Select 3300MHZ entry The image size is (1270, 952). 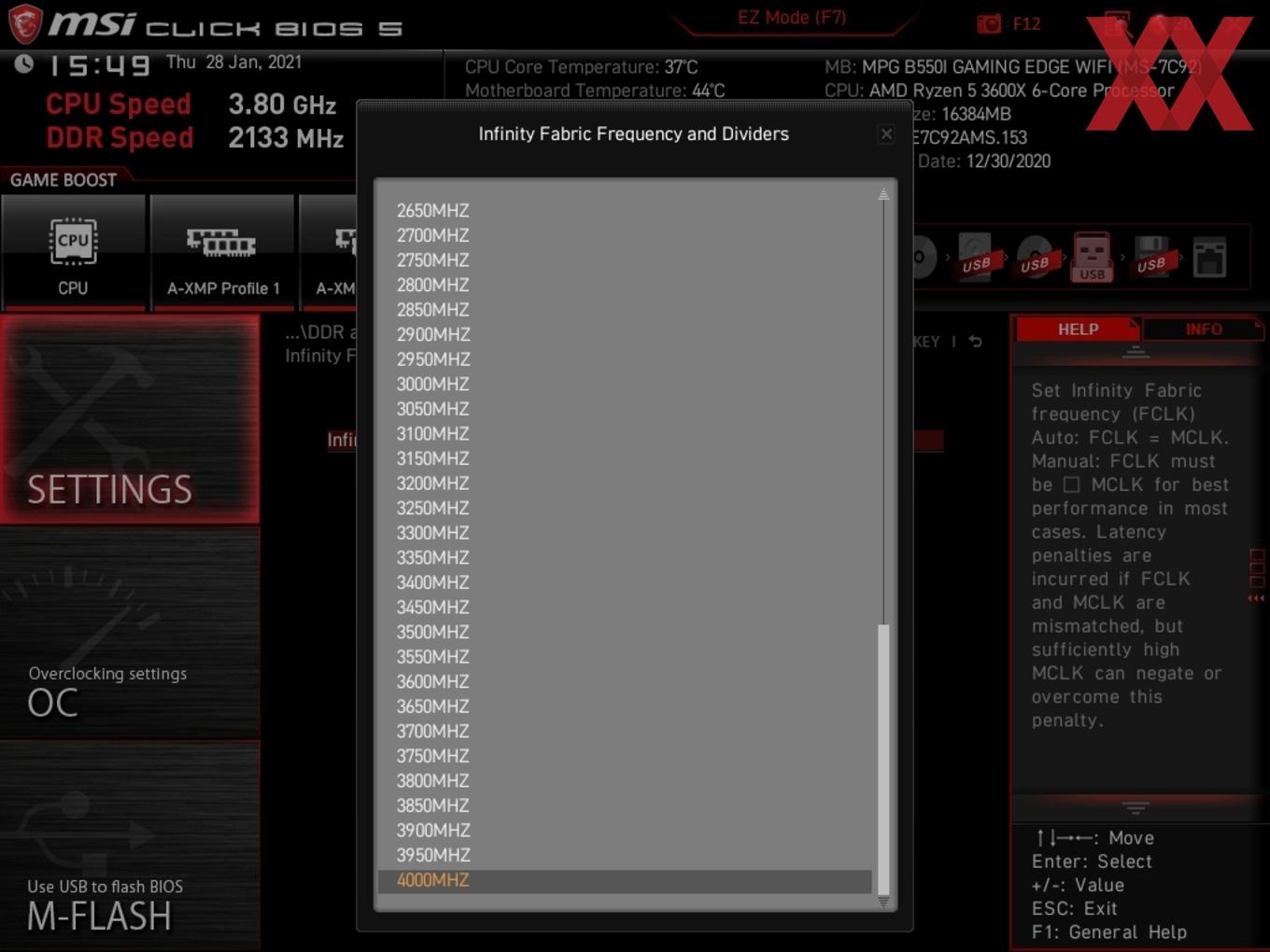[432, 533]
